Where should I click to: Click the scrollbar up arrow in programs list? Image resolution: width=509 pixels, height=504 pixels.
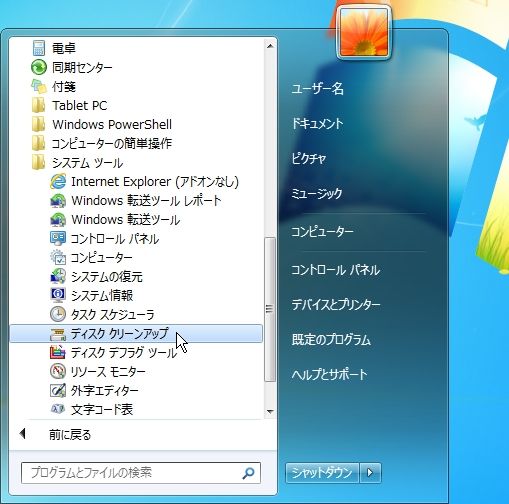(x=270, y=46)
